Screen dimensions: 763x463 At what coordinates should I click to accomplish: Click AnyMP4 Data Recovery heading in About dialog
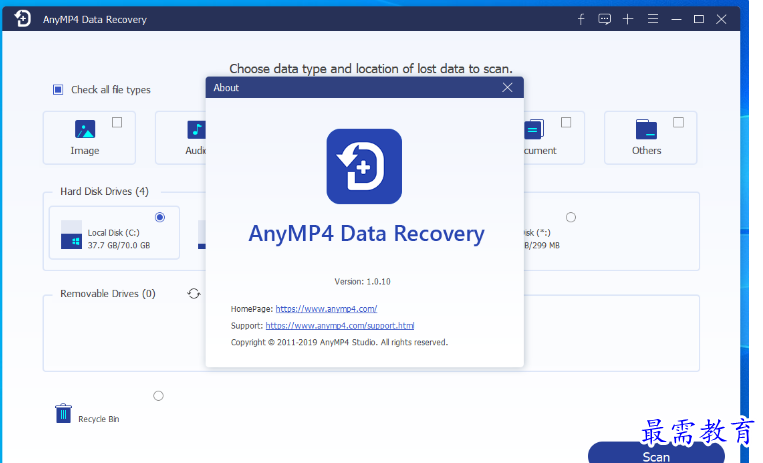(x=366, y=234)
